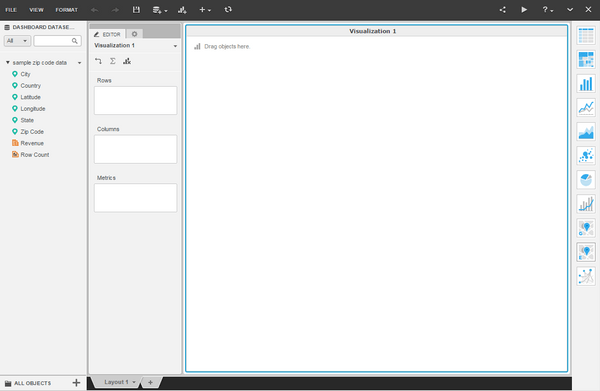Pick the Bar Chart visualization icon
This screenshot has width=600, height=391.
586,84
